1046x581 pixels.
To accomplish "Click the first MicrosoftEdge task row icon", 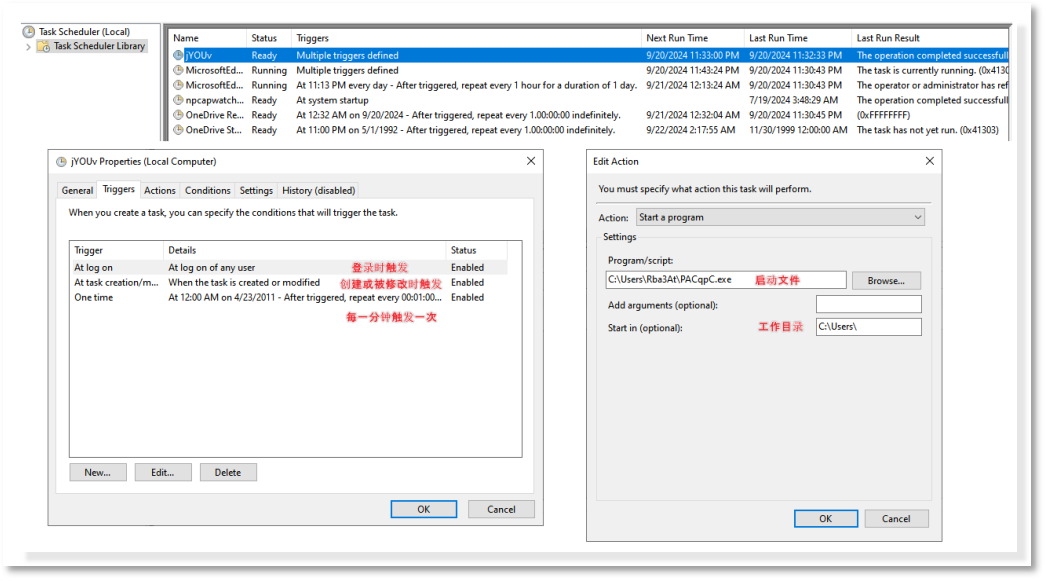I will click(178, 71).
